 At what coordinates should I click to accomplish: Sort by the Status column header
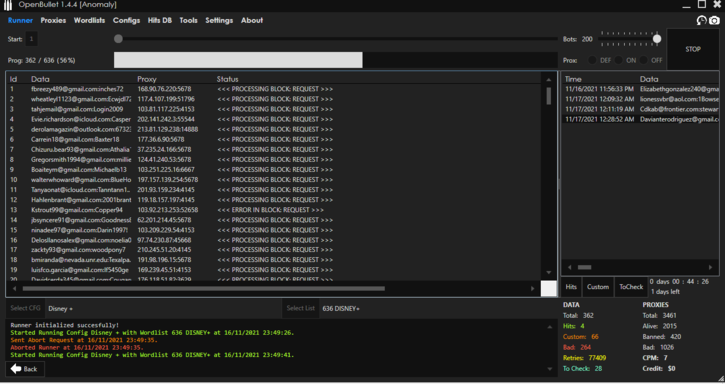point(227,79)
